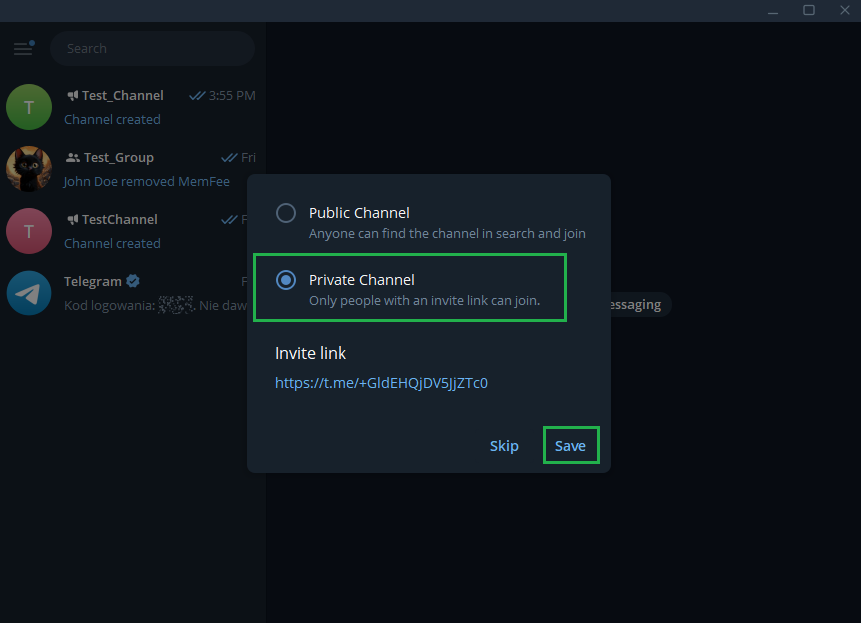Select the Public Channel radio button

click(286, 213)
